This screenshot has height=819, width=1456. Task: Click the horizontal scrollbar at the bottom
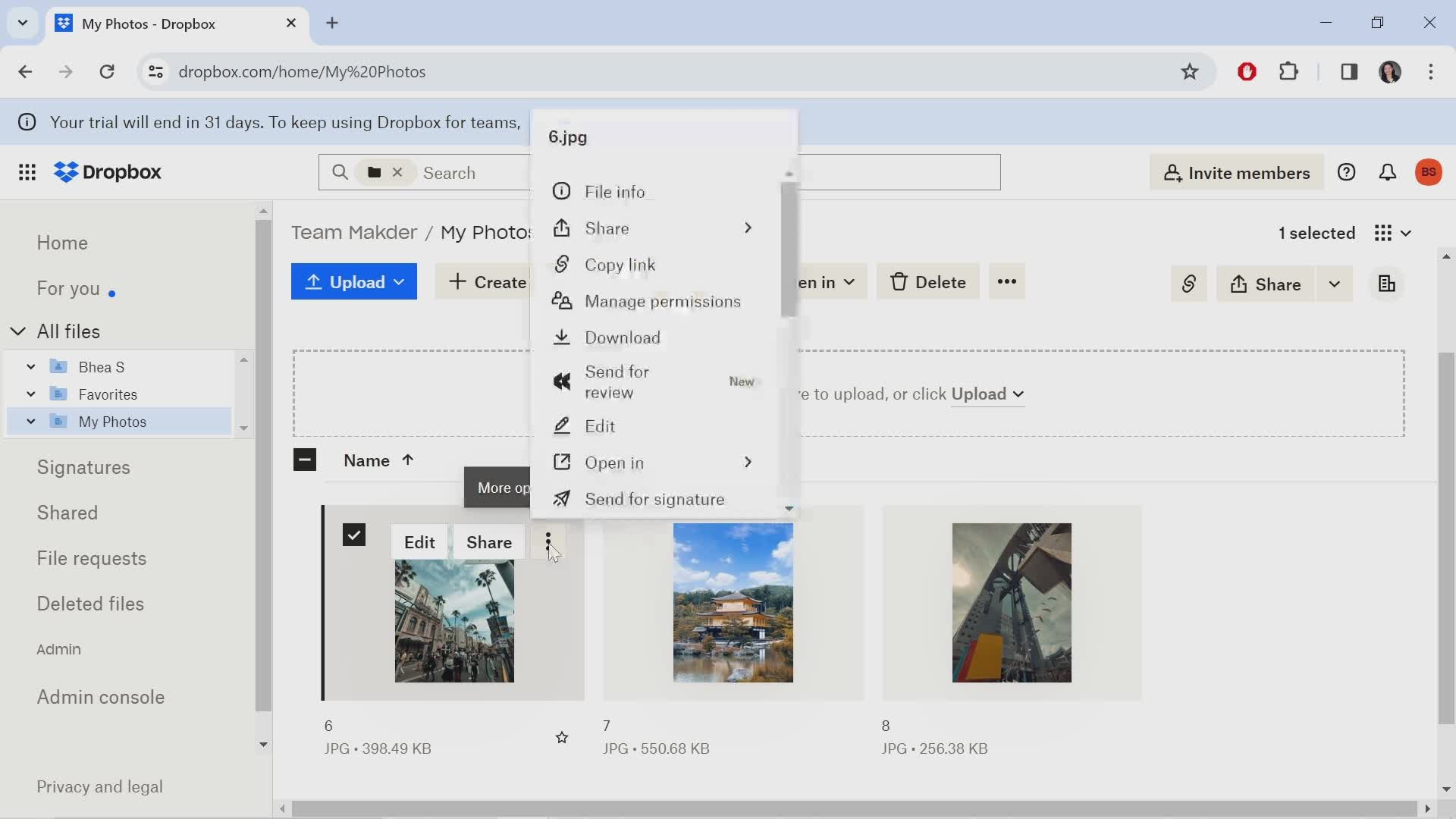855,809
